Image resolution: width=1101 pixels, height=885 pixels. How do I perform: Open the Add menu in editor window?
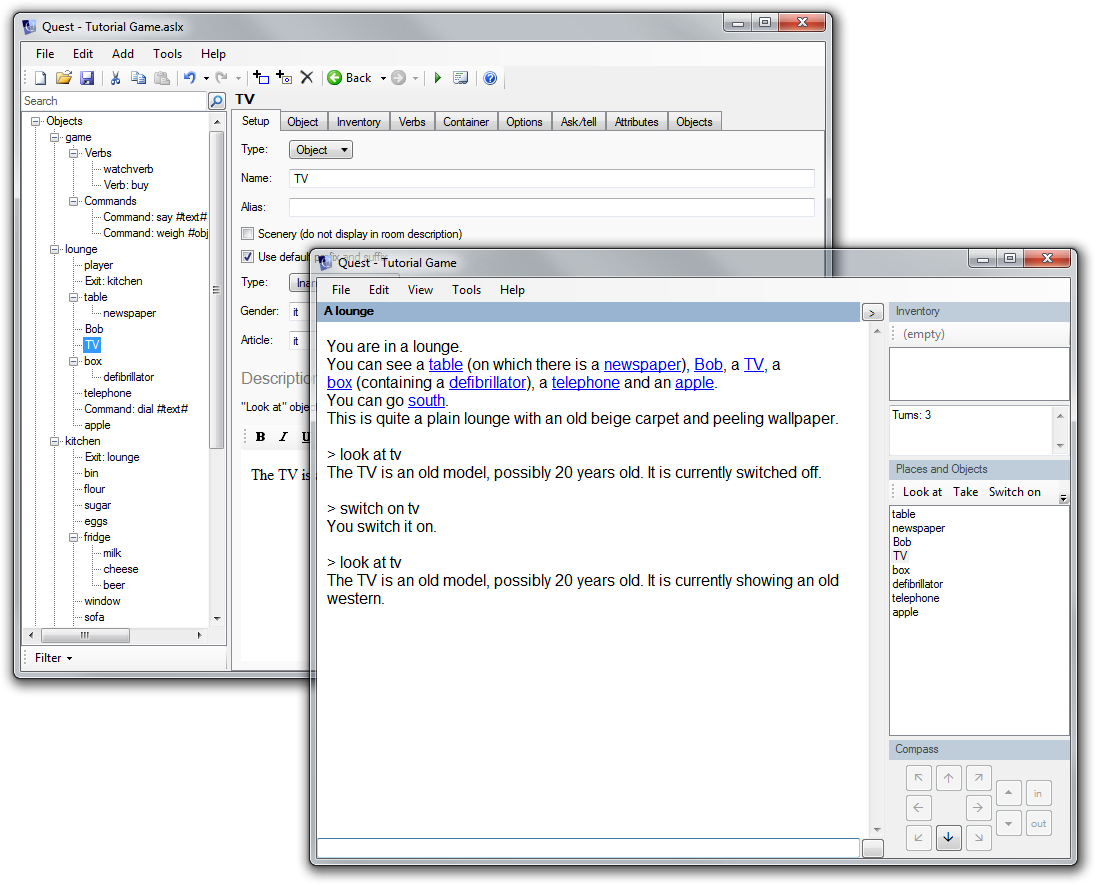point(123,54)
